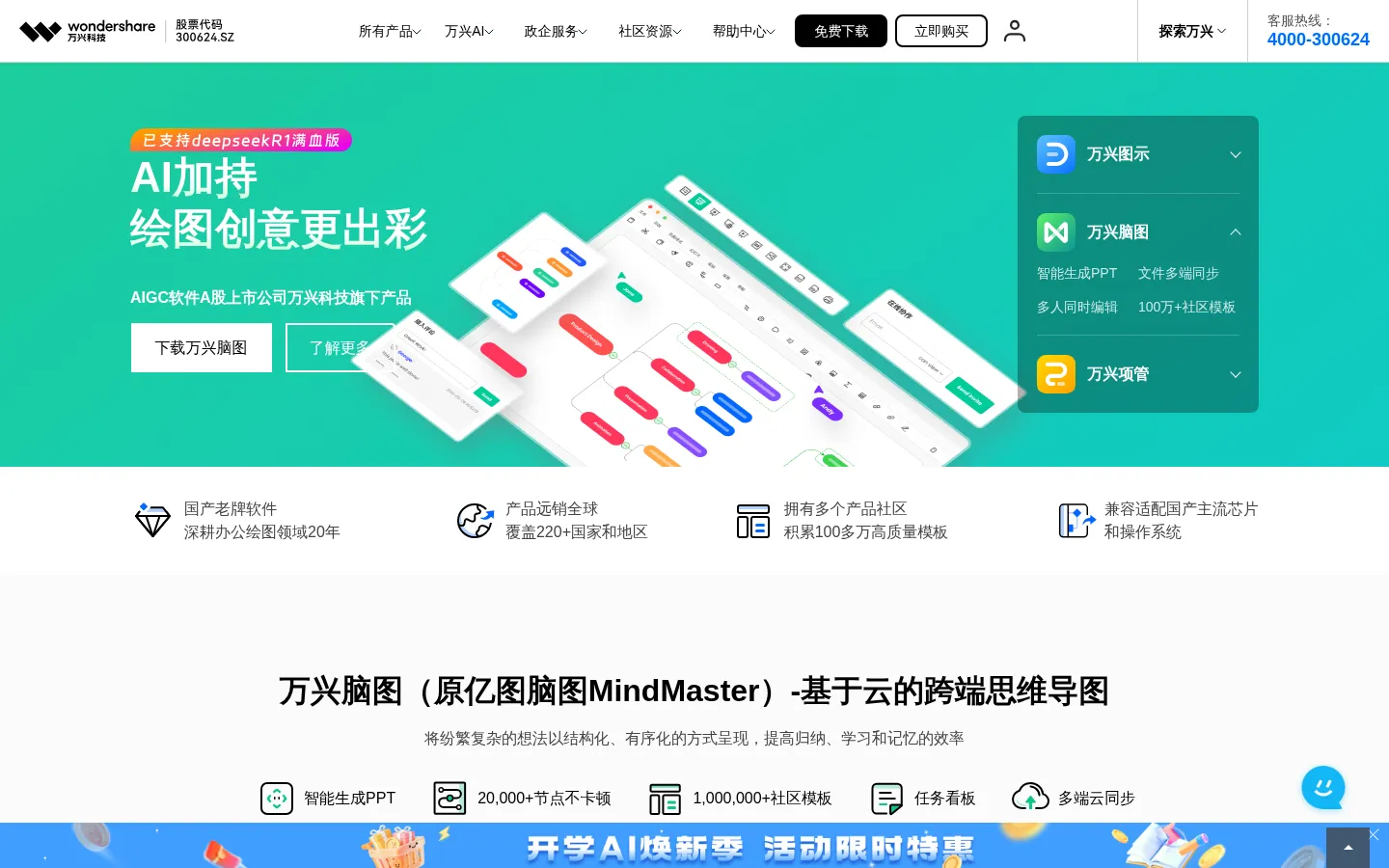Open the 智能生成PPT link in sidebar panel

[1076, 273]
